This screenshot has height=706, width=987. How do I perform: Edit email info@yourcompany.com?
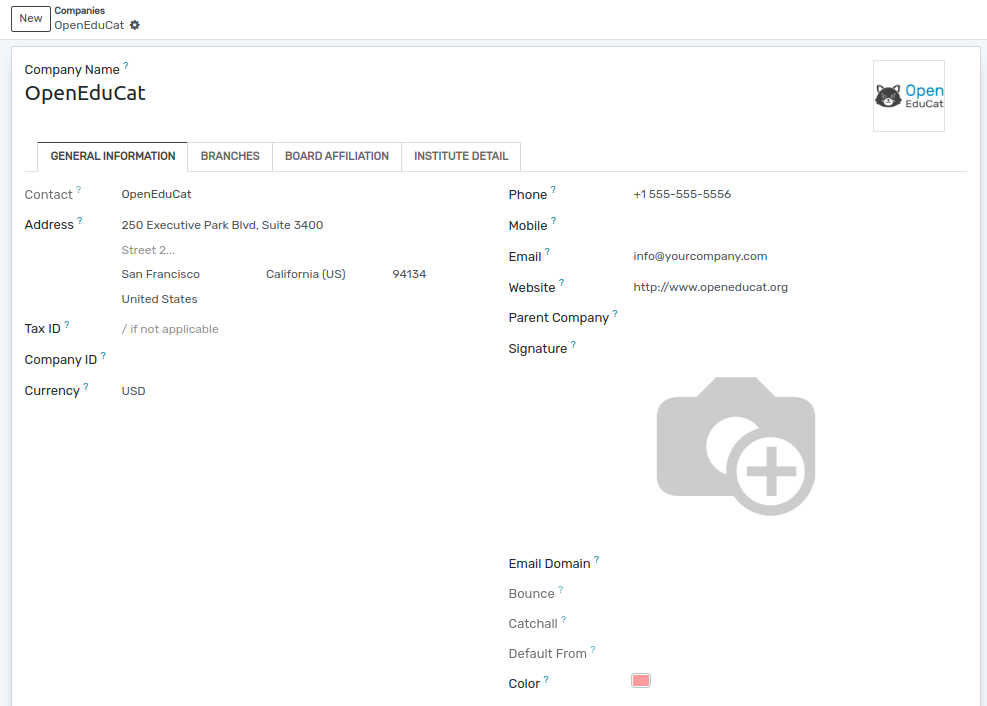(x=700, y=256)
